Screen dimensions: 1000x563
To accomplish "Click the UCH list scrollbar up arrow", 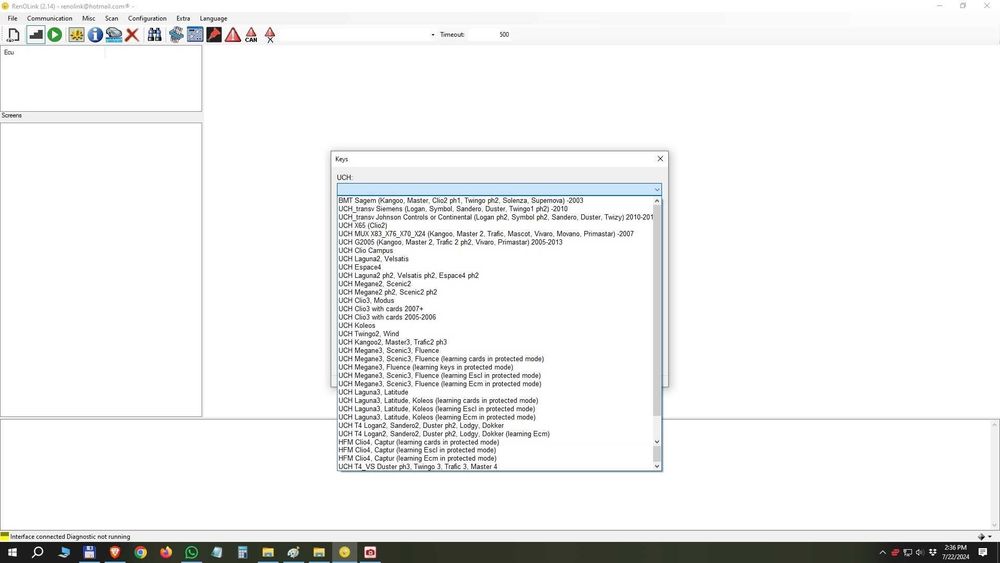I will [x=657, y=201].
